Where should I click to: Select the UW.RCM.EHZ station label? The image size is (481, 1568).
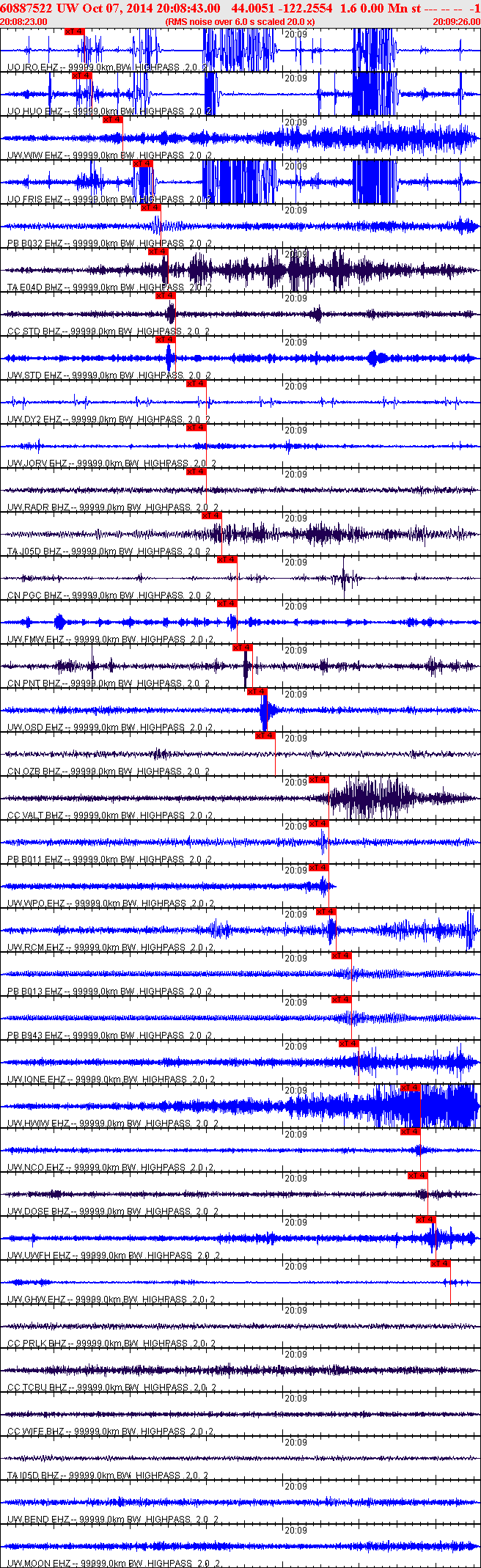click(111, 948)
